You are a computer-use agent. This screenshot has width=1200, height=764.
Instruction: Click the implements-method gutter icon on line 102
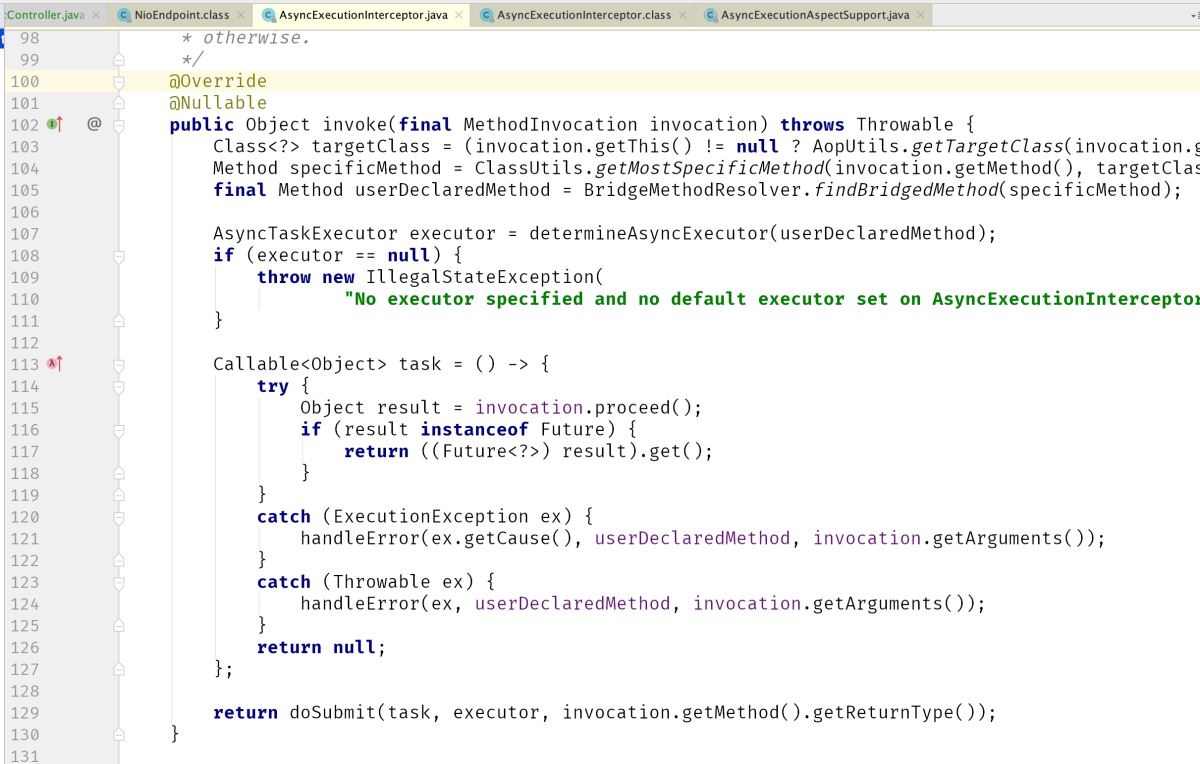[x=54, y=125]
